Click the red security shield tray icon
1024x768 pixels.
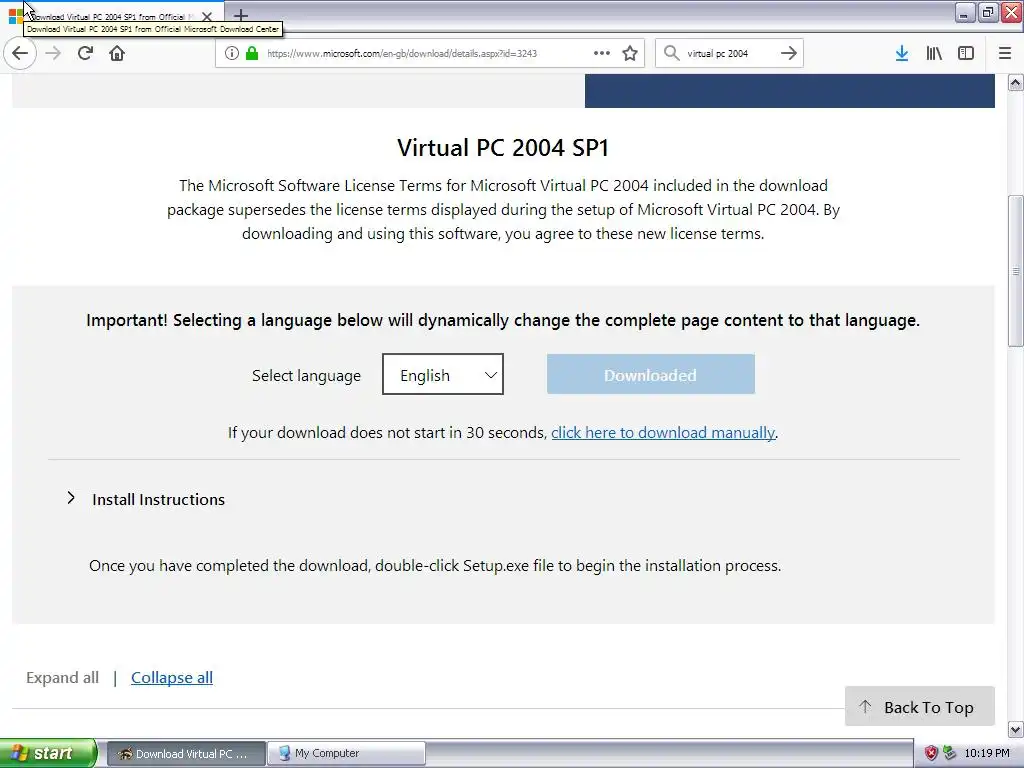(x=931, y=754)
